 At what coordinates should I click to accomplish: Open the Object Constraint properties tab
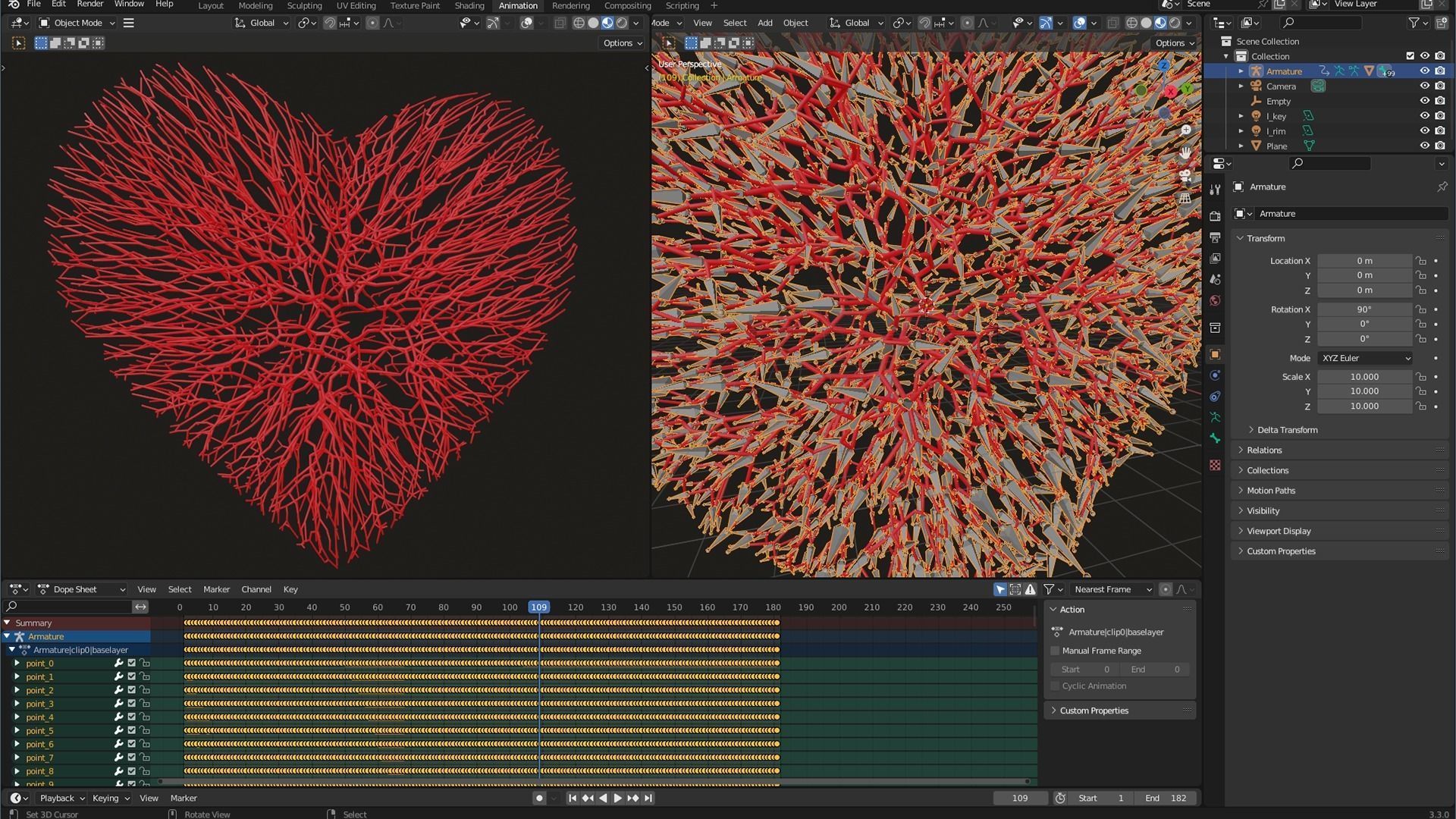point(1215,397)
